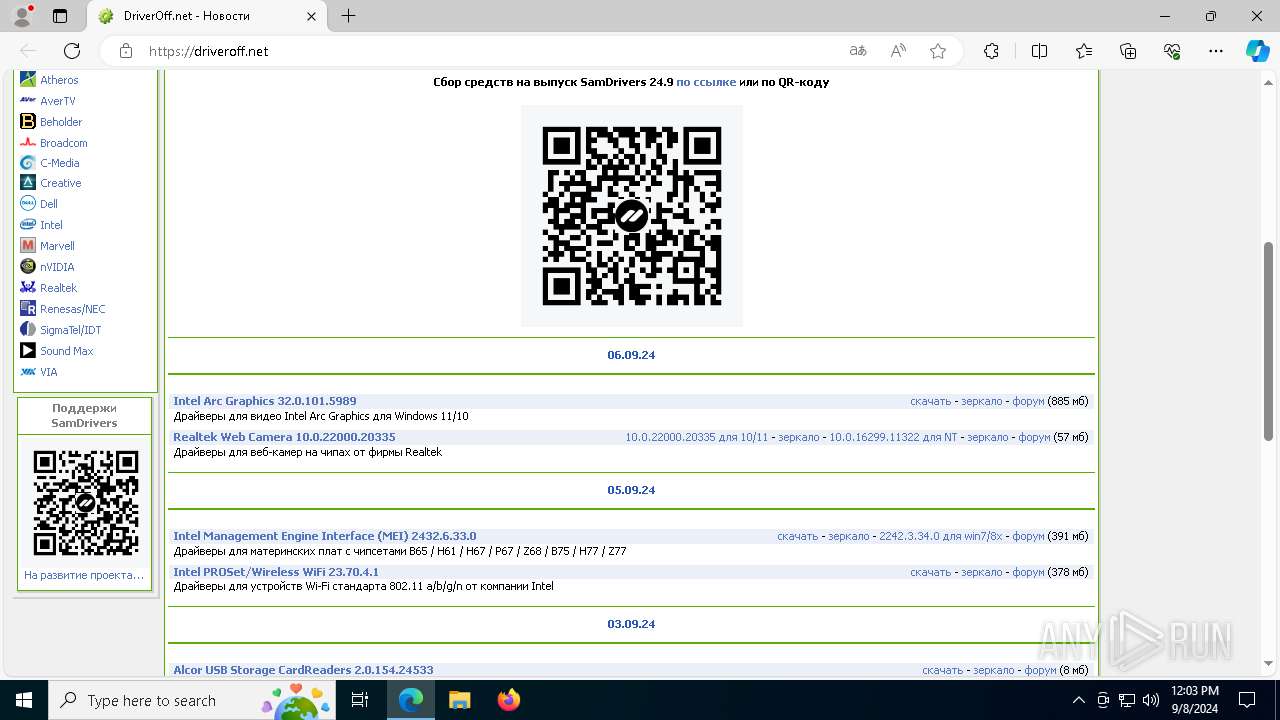Click the Atheros brand icon
This screenshot has width=1280, height=720.
point(28,80)
